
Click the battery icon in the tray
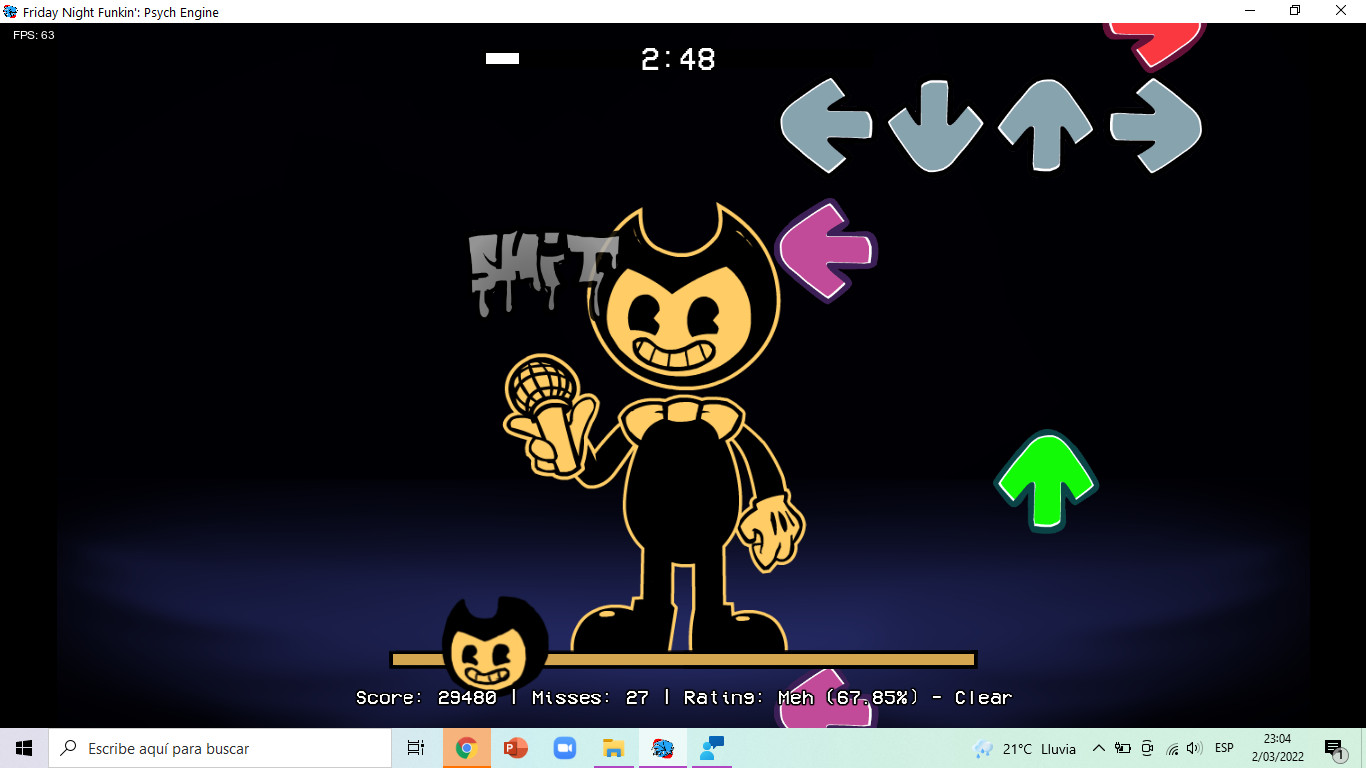click(1123, 748)
